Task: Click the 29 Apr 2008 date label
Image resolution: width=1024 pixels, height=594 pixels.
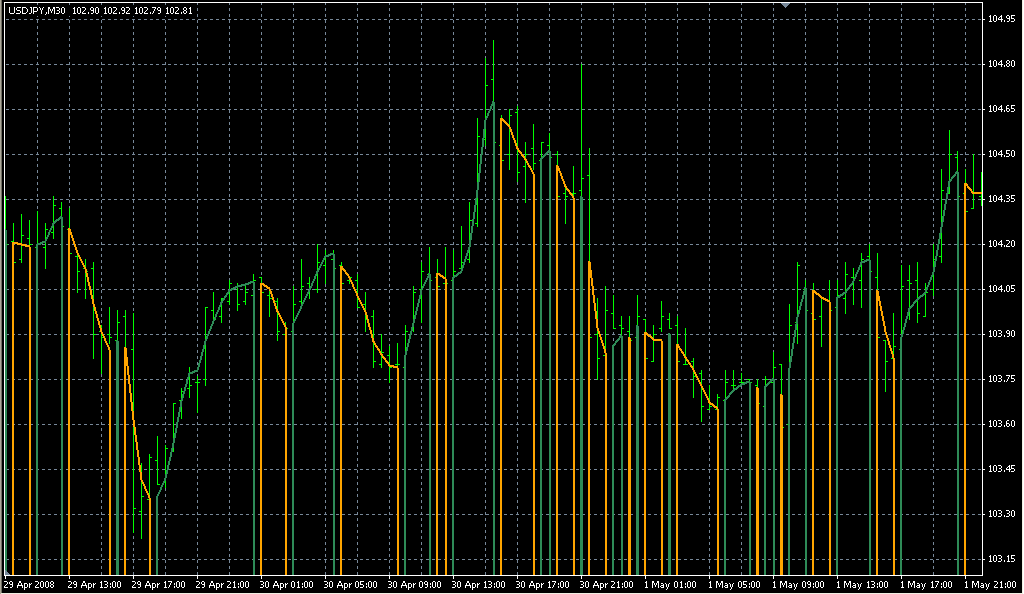Action: pos(28,584)
